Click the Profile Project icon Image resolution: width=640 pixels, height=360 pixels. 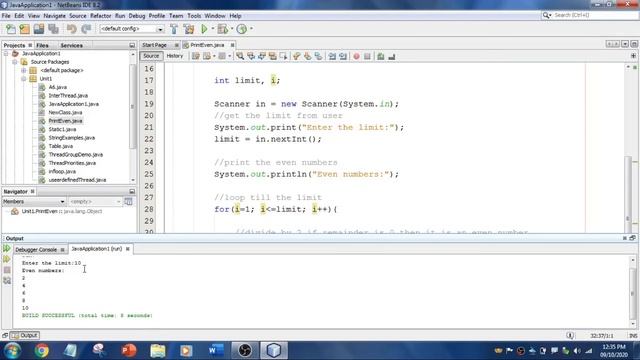242,29
